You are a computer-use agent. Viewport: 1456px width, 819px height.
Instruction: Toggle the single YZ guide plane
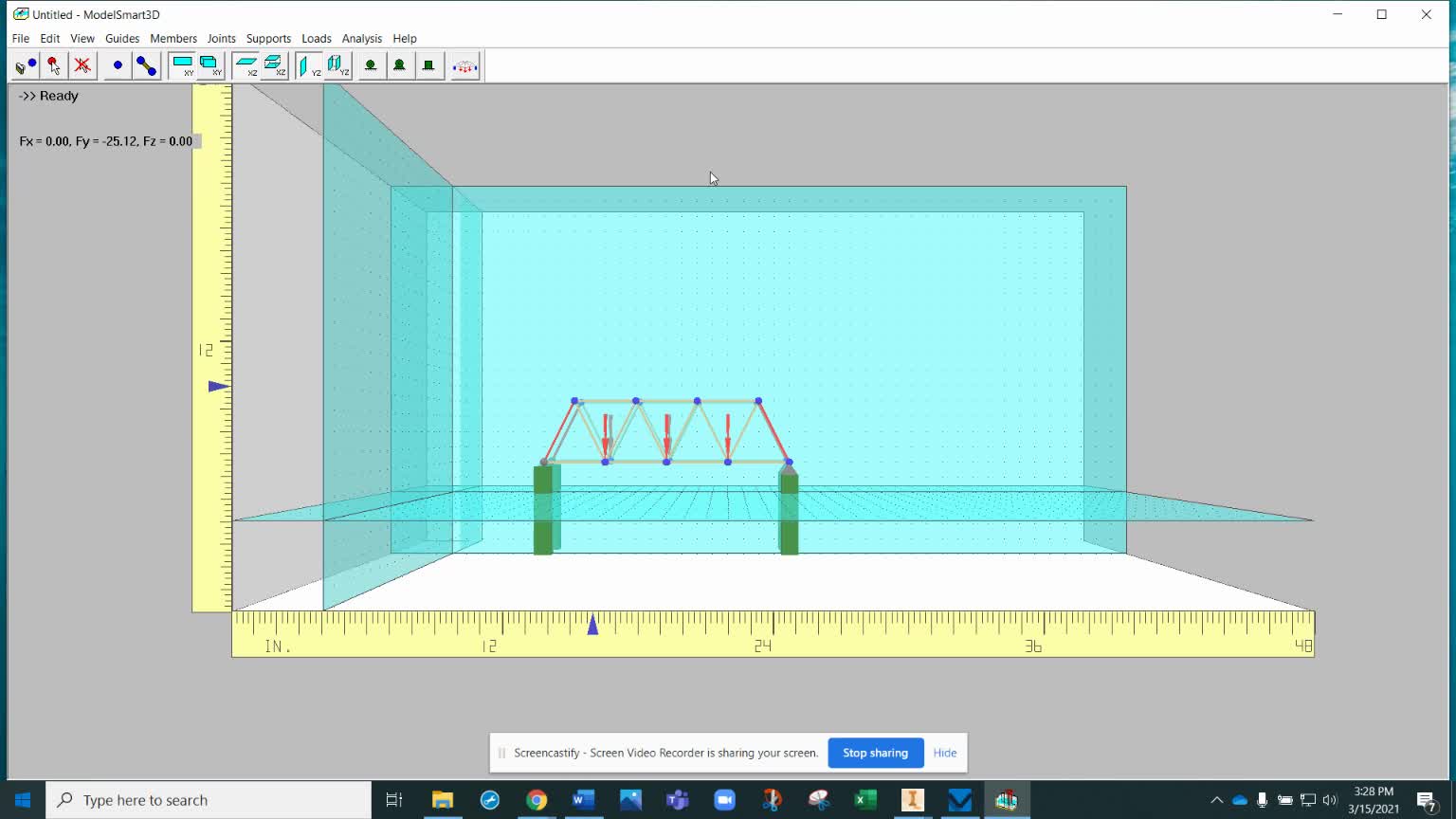309,66
